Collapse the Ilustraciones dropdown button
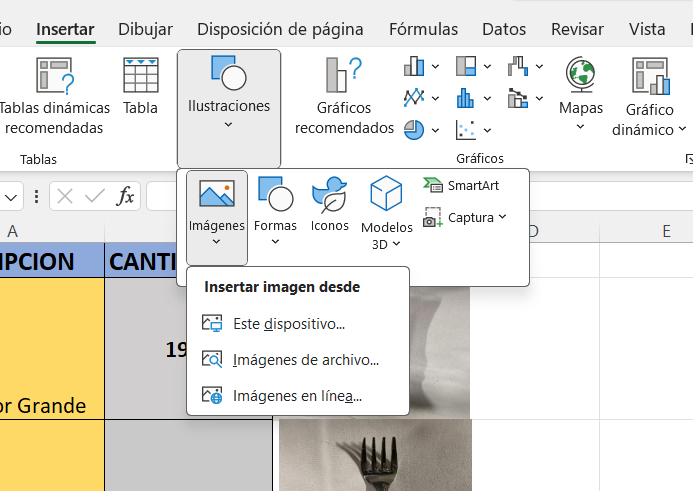The image size is (693, 491). coord(228,108)
